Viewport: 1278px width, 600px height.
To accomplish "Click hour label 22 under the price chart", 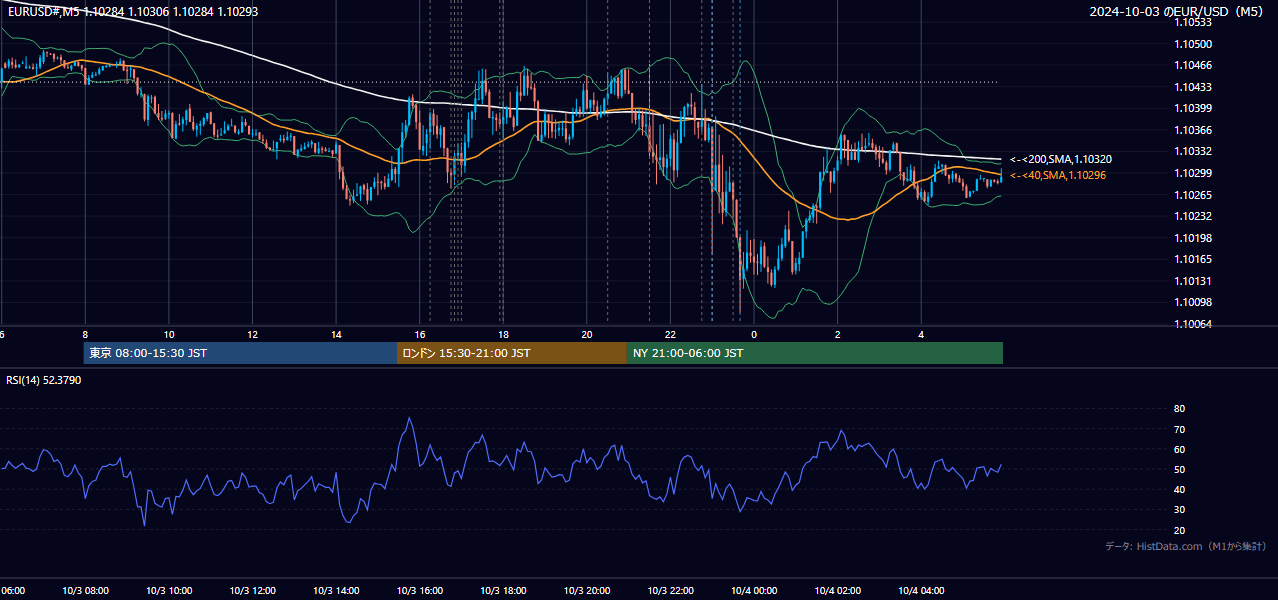I will click(670, 334).
